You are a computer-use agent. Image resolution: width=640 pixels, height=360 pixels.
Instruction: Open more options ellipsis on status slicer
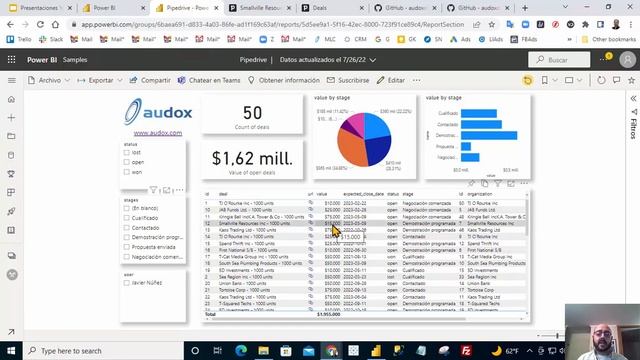point(179,190)
